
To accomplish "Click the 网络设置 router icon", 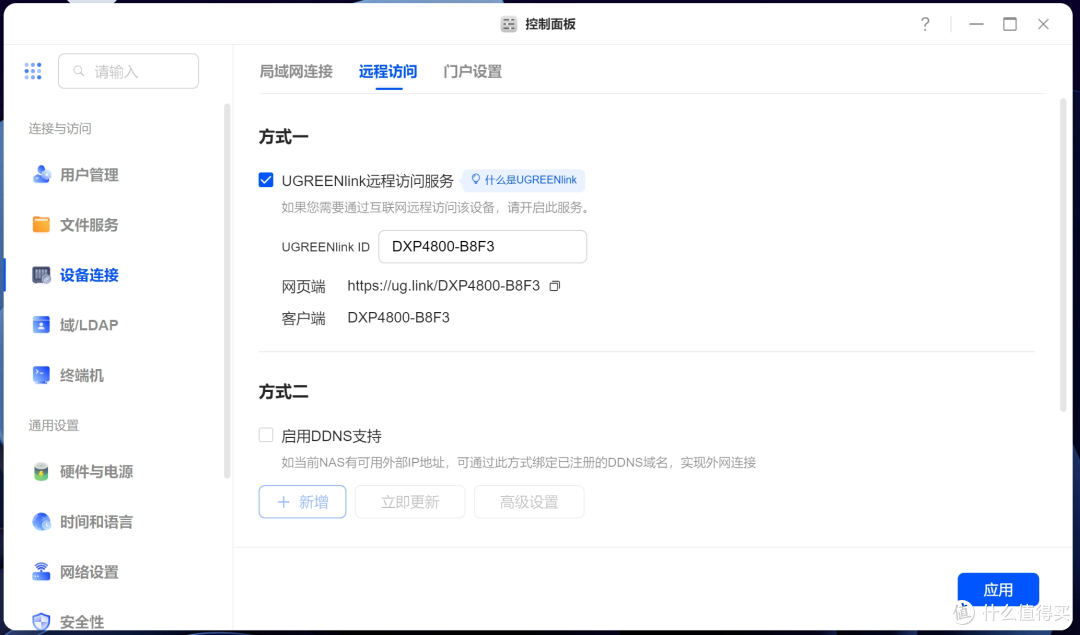I will coord(41,572).
